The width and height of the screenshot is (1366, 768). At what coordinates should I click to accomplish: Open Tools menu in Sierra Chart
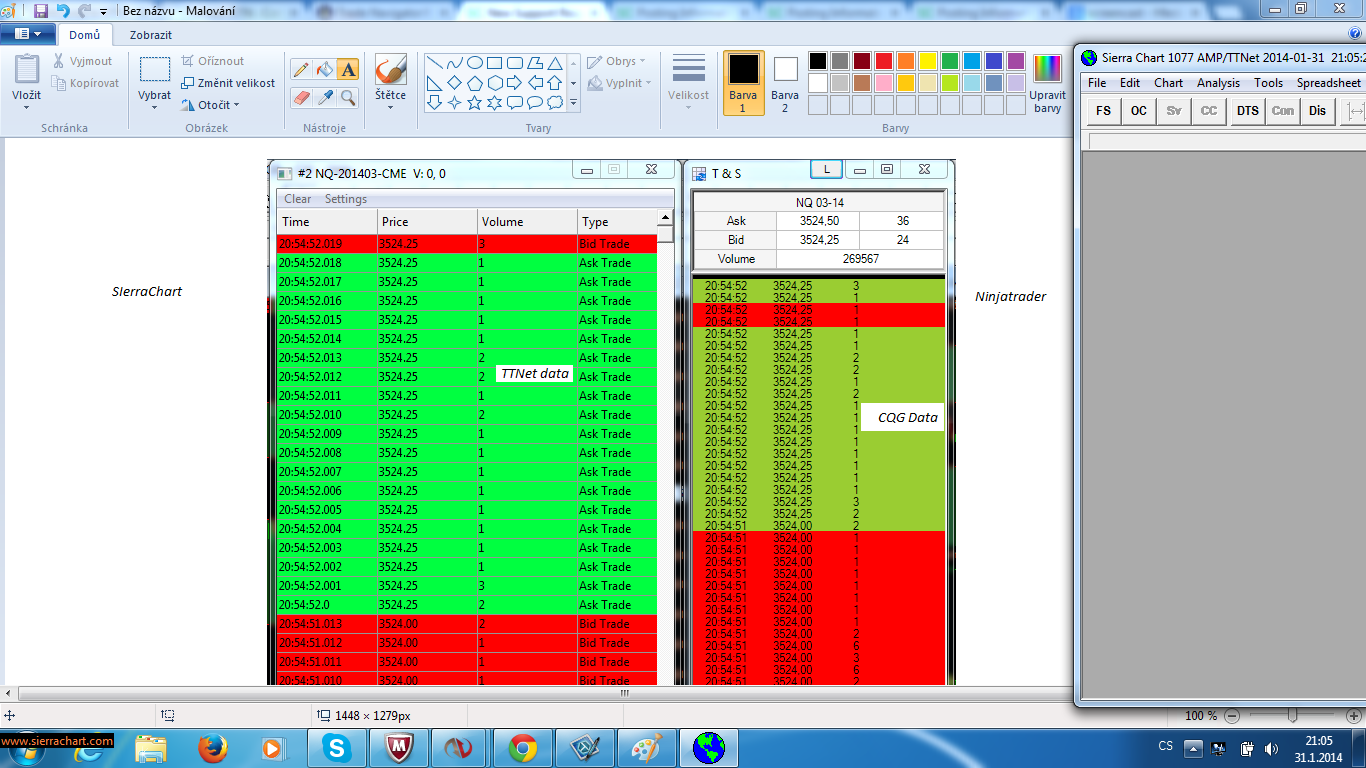tap(1268, 83)
